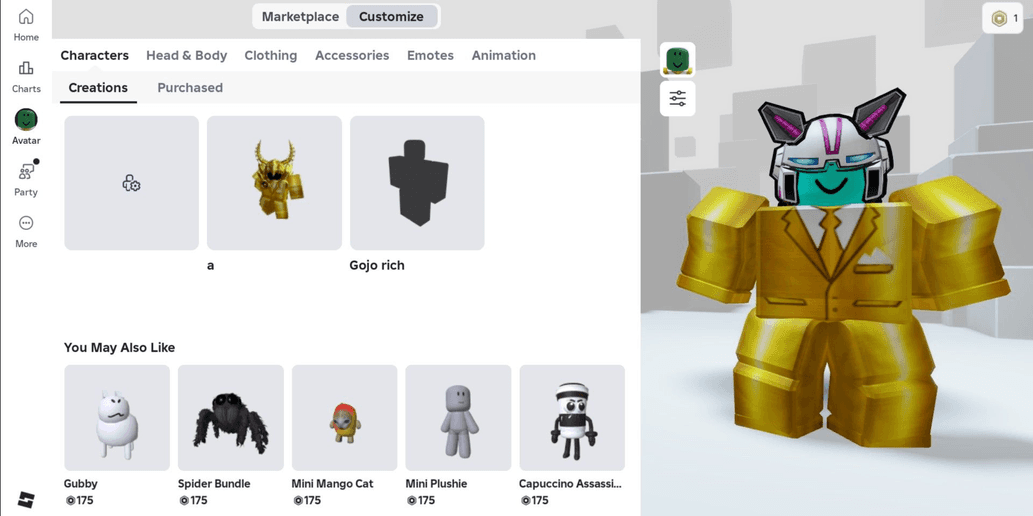
Task: Open the Gubby item thumbnail
Action: [x=117, y=418]
